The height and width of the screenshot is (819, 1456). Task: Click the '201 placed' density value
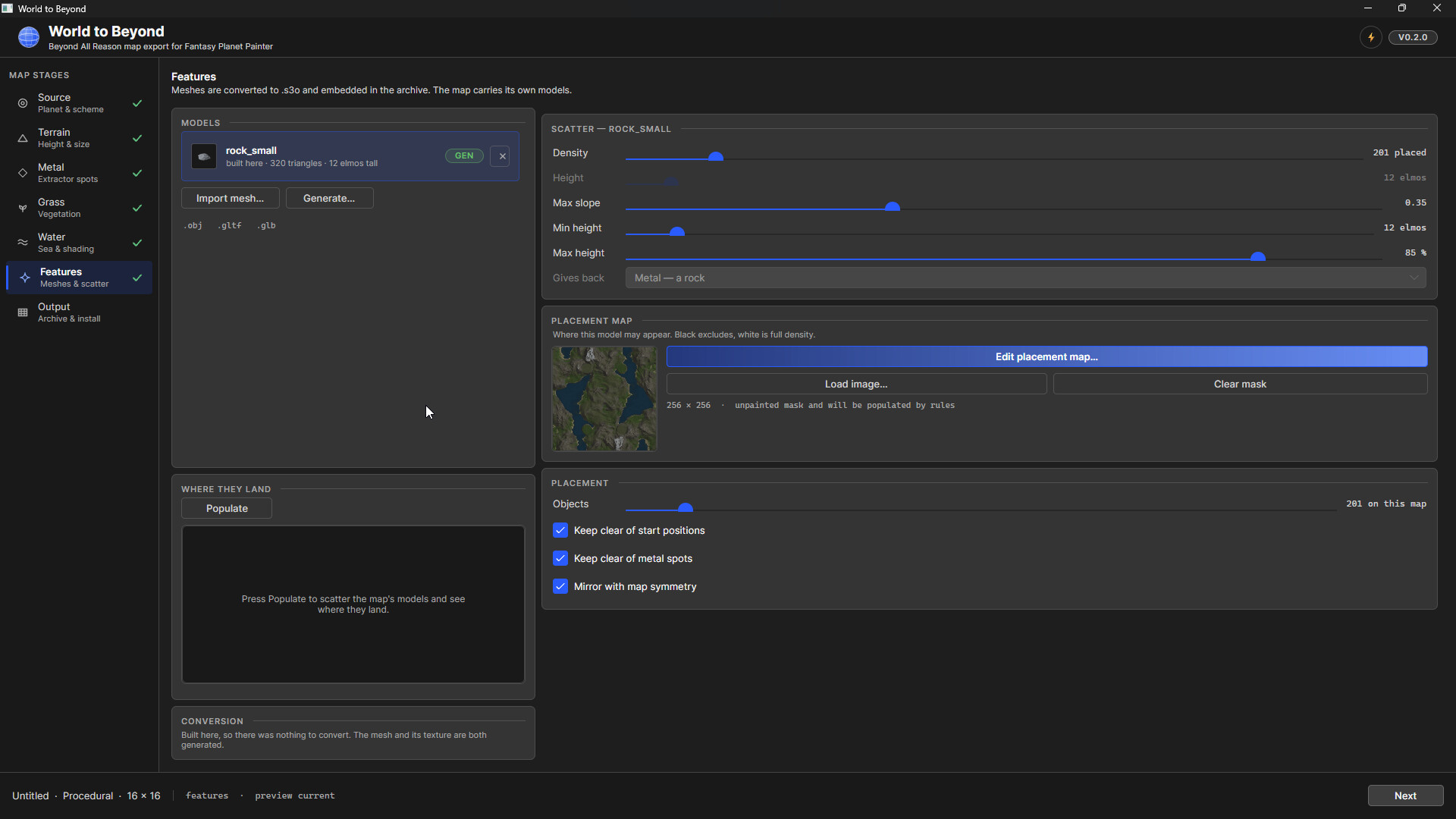[1399, 152]
